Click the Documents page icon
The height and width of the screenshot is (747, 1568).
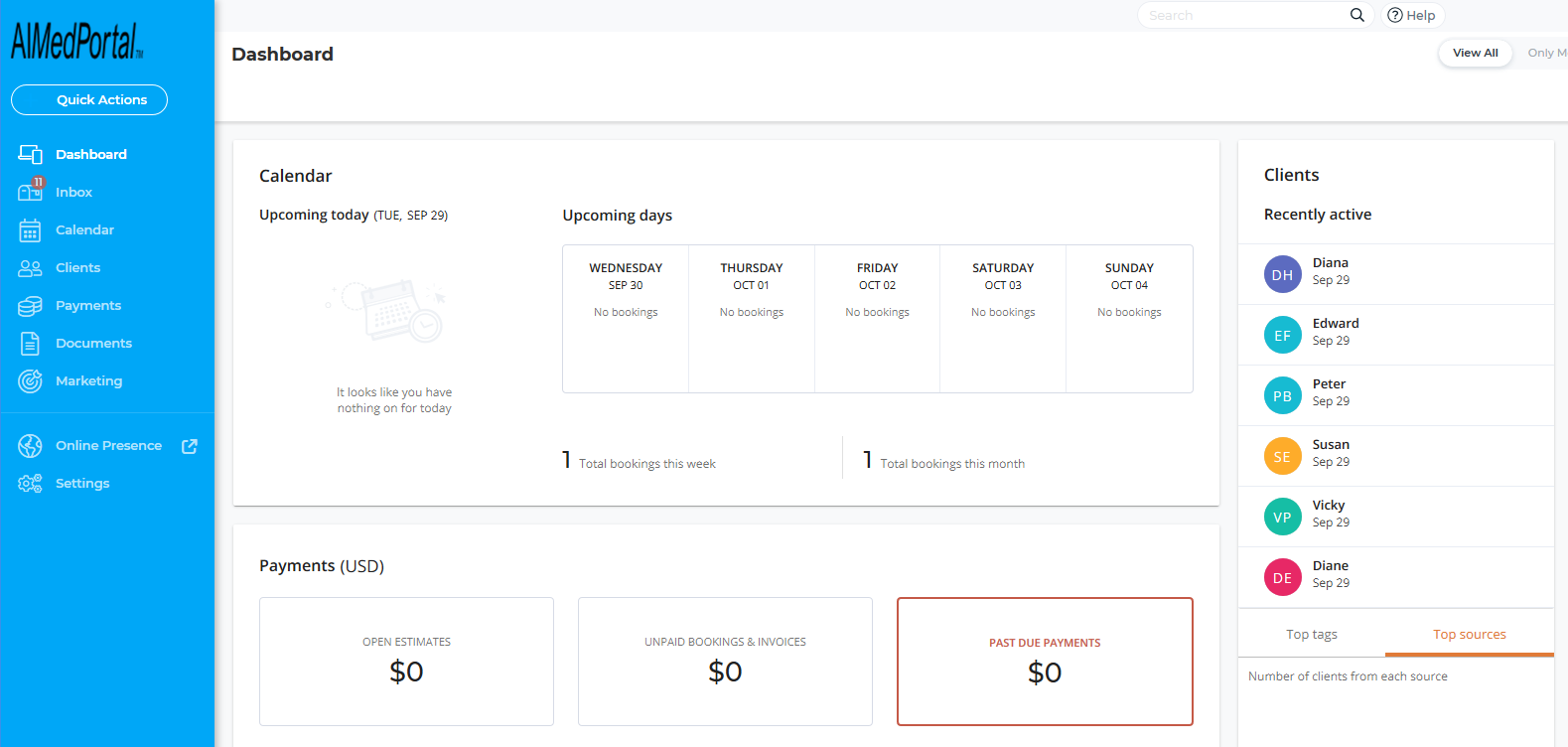pos(30,344)
